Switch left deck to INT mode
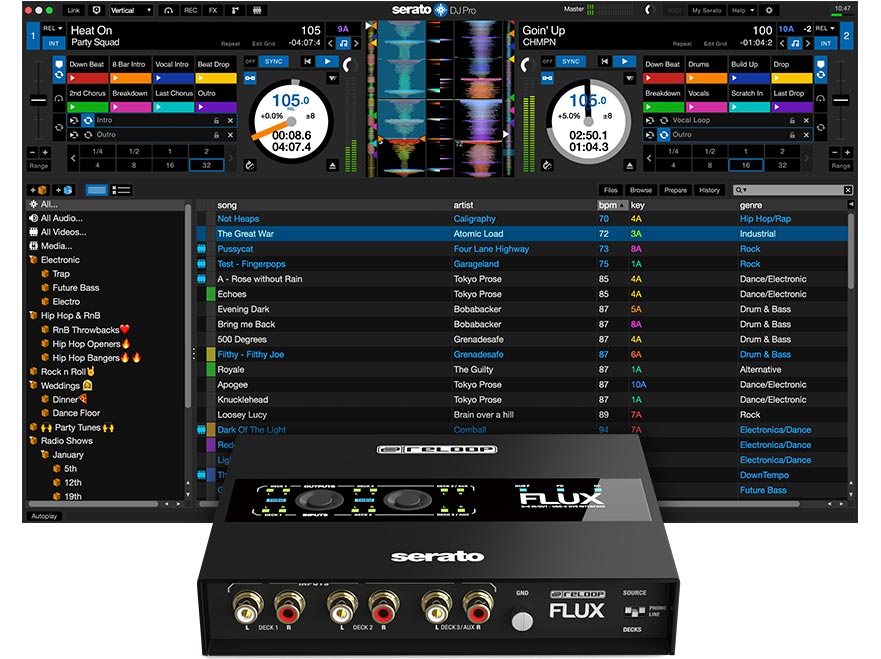Screen dimensions: 881x659 point(55,44)
